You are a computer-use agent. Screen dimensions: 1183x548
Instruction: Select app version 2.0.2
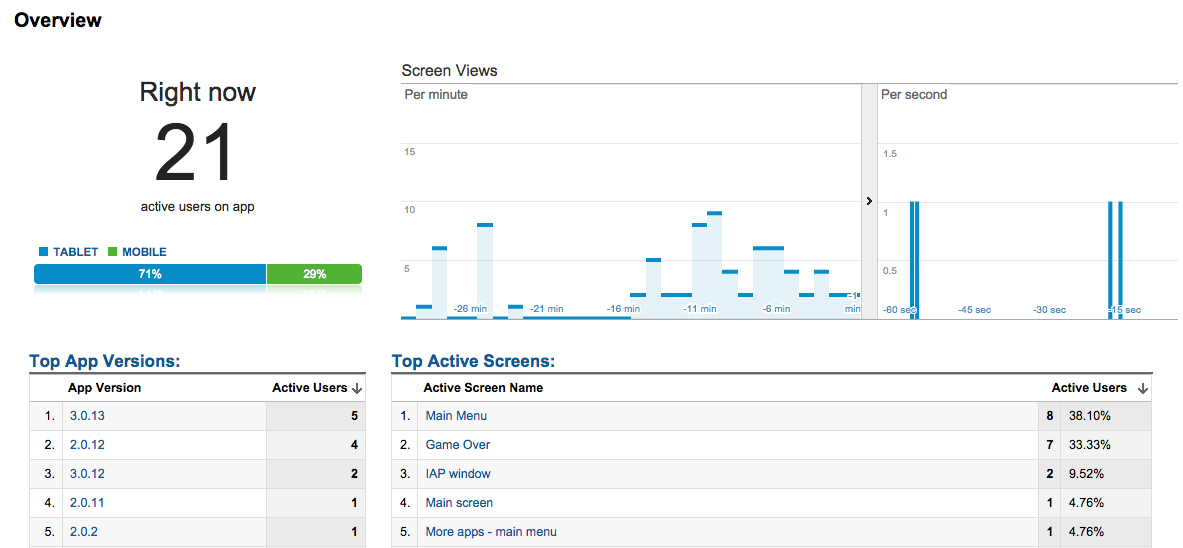pyautogui.click(x=84, y=532)
